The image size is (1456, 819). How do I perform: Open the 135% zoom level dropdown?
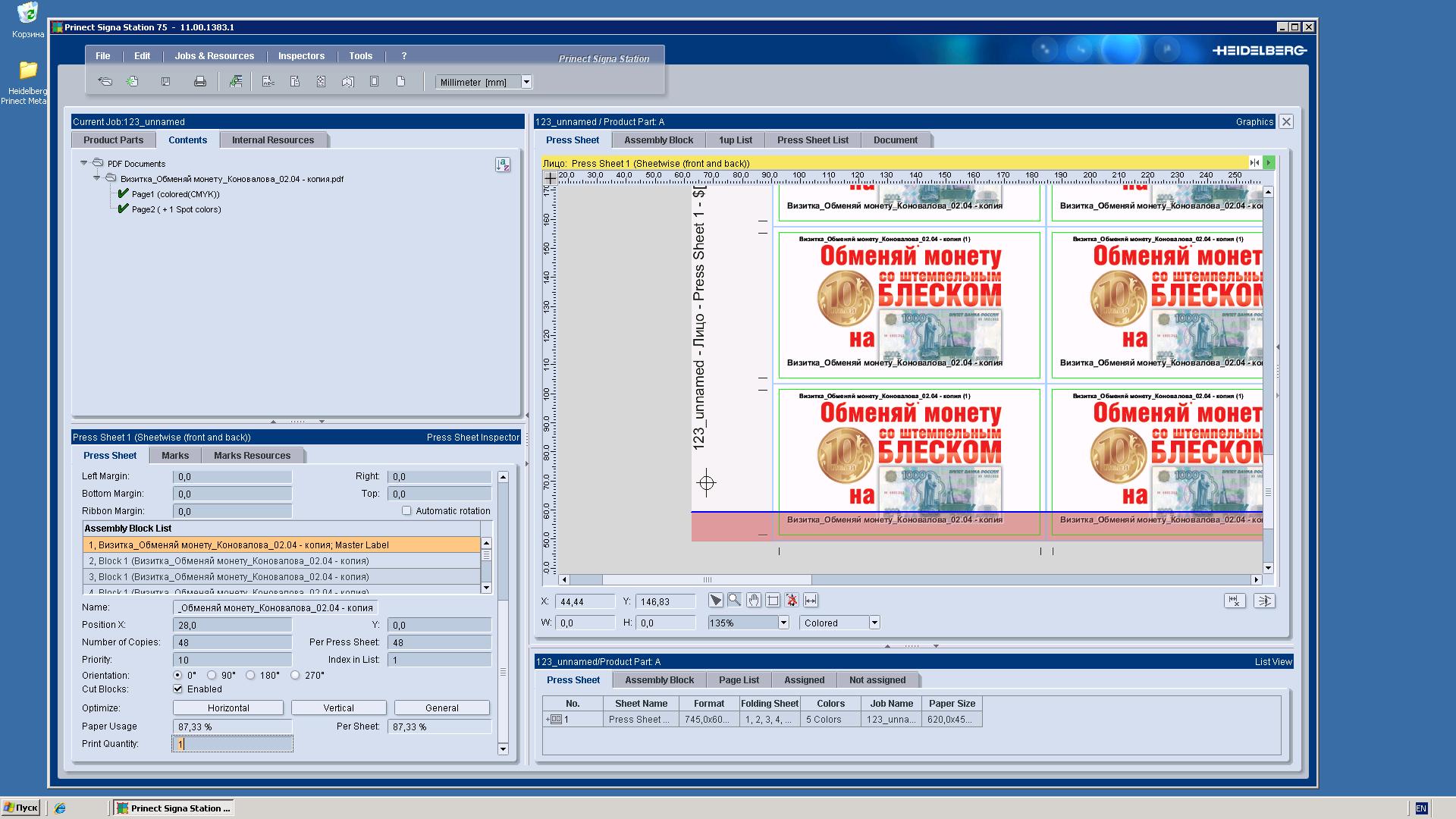point(783,623)
